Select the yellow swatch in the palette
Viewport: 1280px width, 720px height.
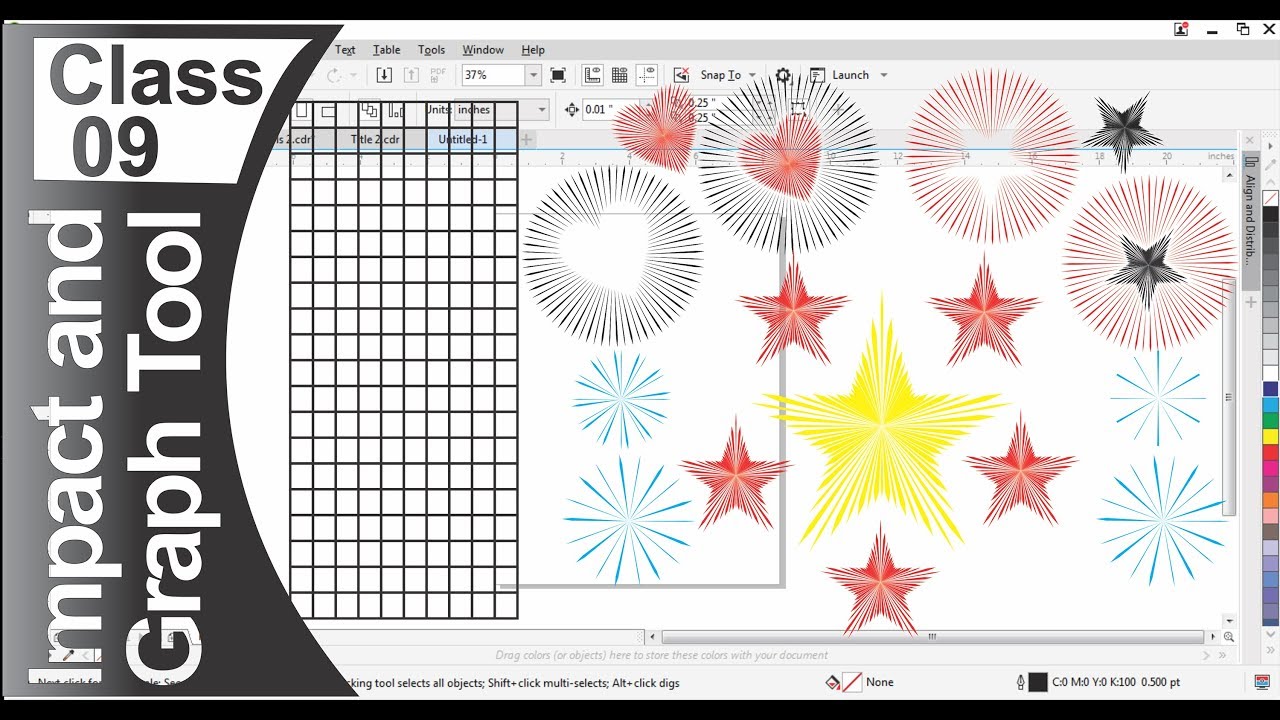1270,436
